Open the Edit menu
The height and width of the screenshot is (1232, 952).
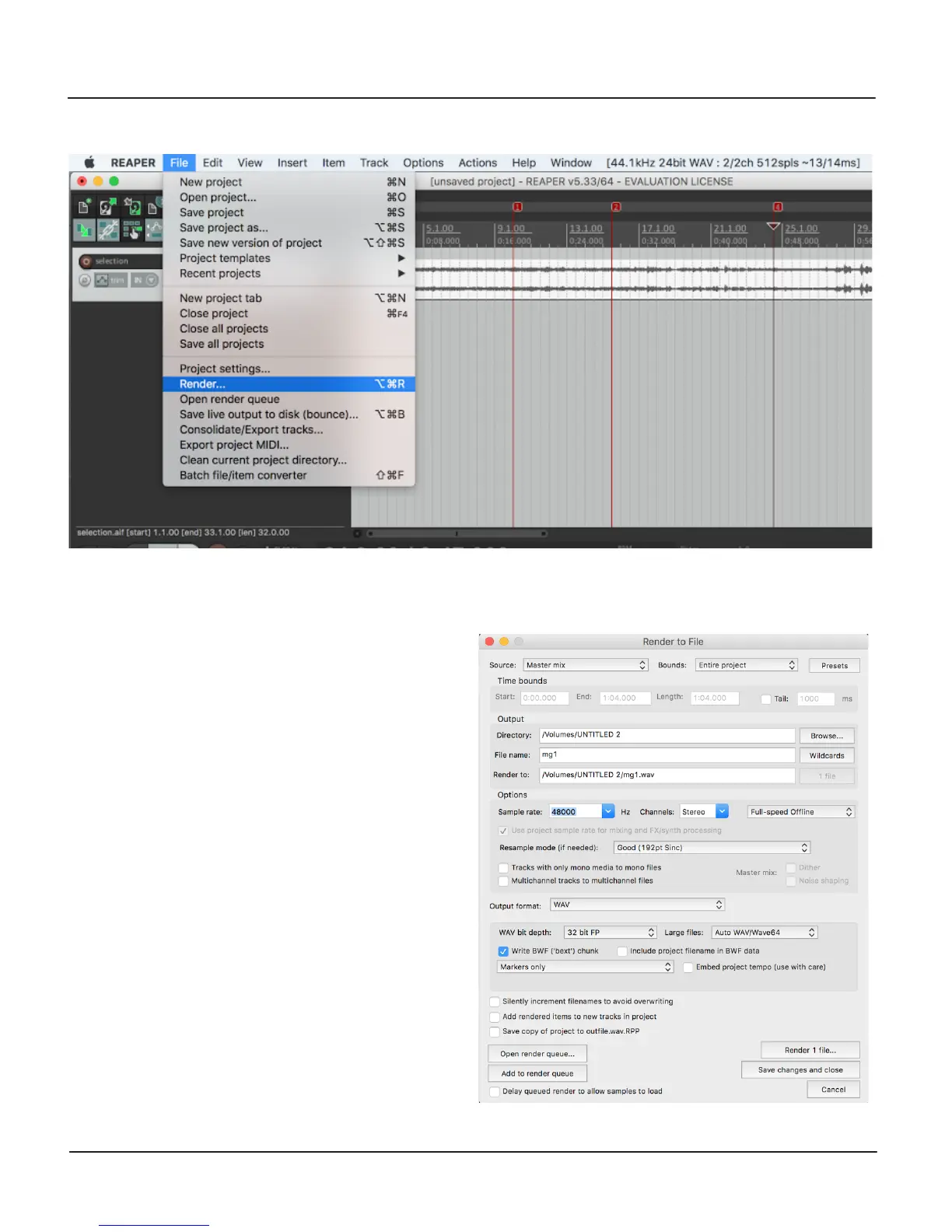click(x=212, y=163)
